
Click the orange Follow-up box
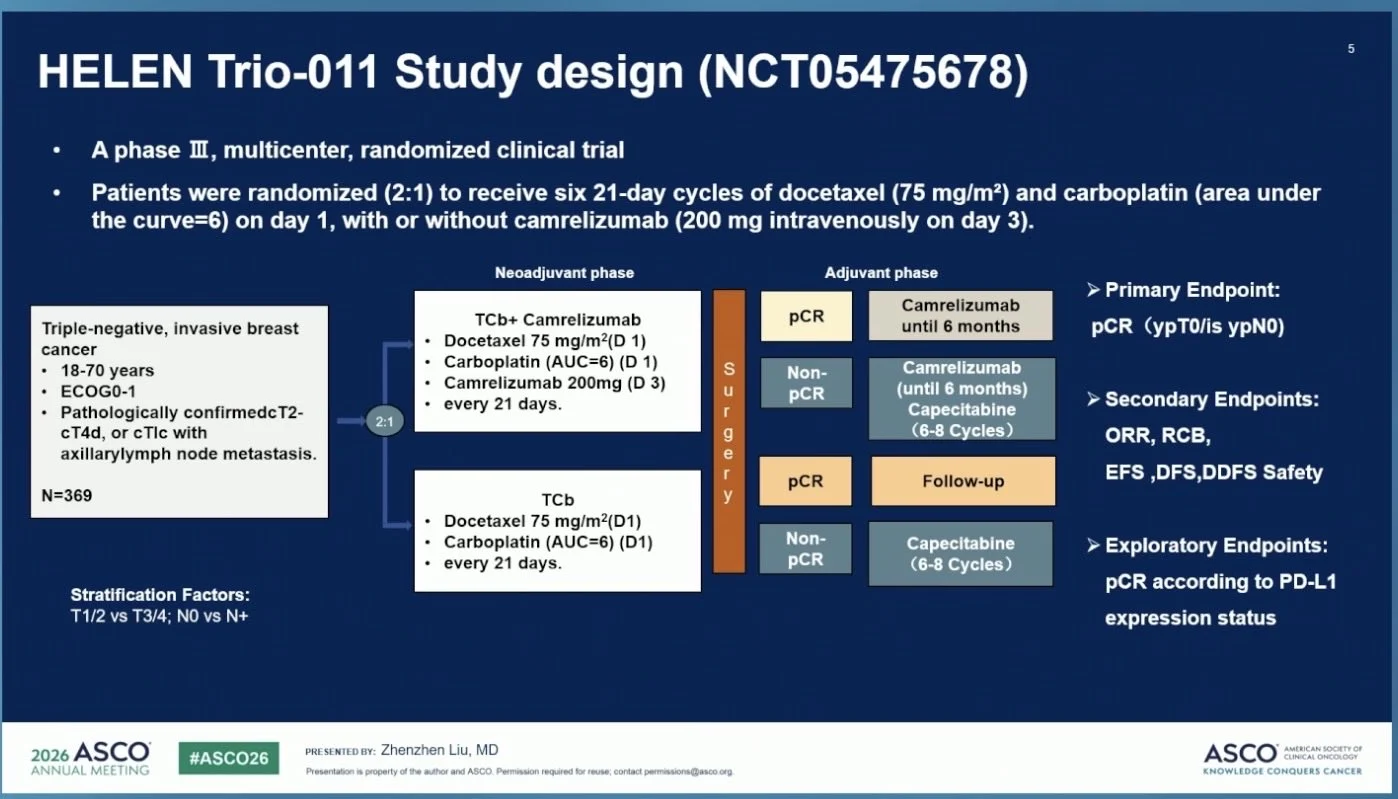click(964, 481)
